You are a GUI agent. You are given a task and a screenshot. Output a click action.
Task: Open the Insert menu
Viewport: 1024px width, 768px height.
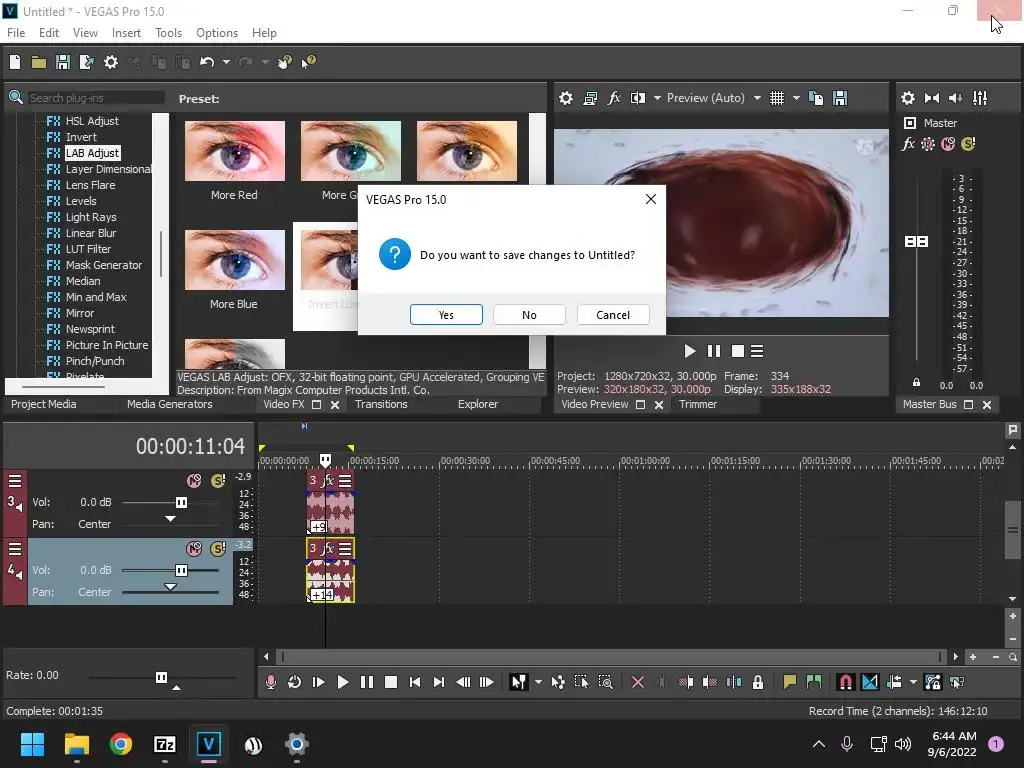126,33
